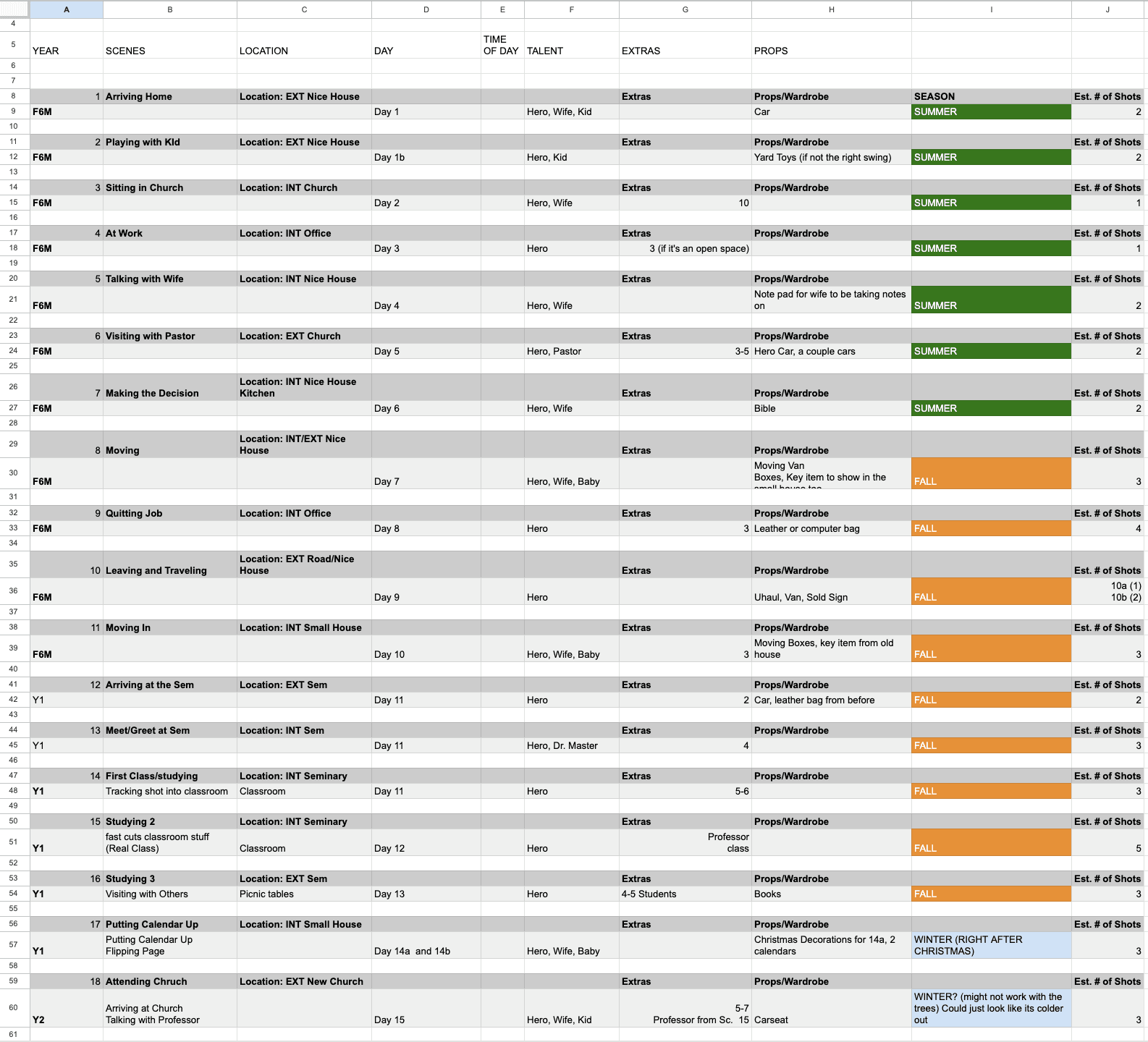Select the Putting Calendar Up cell
The width and height of the screenshot is (1148, 1042).
click(170, 924)
